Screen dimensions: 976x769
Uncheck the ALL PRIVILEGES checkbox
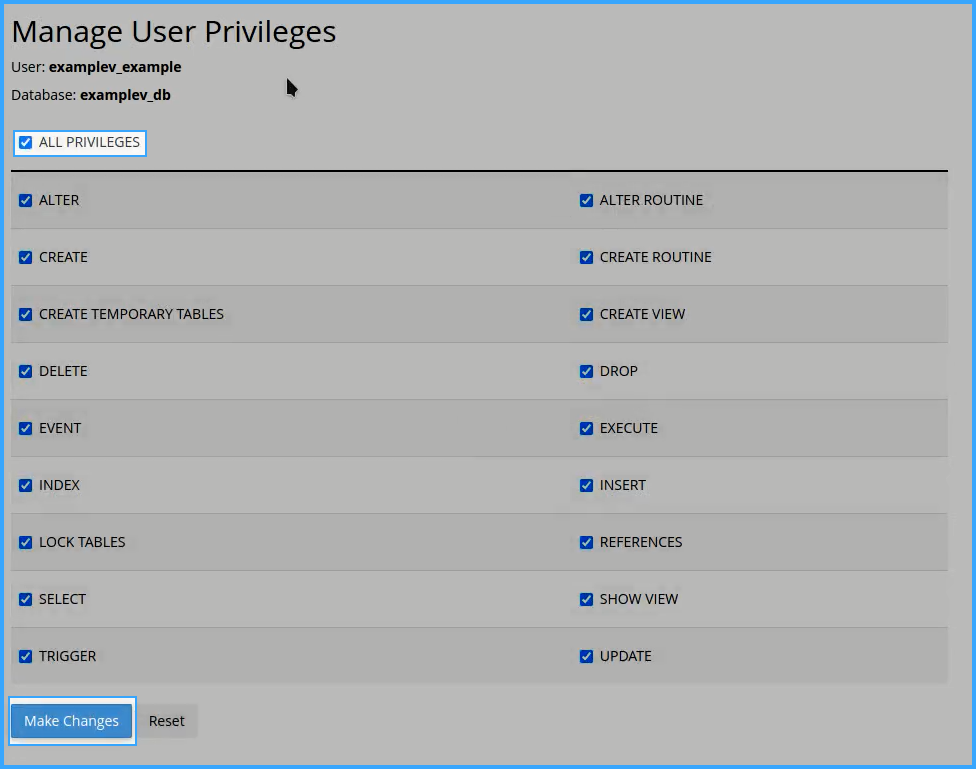26,143
